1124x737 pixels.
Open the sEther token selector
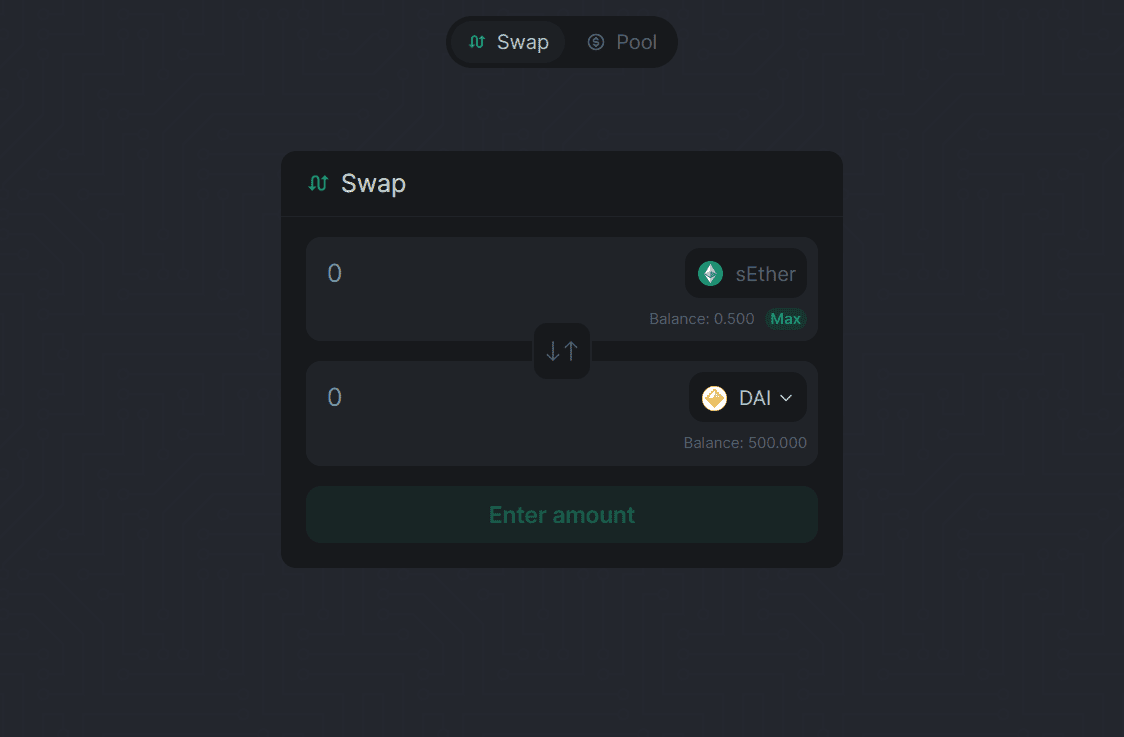[x=745, y=273]
